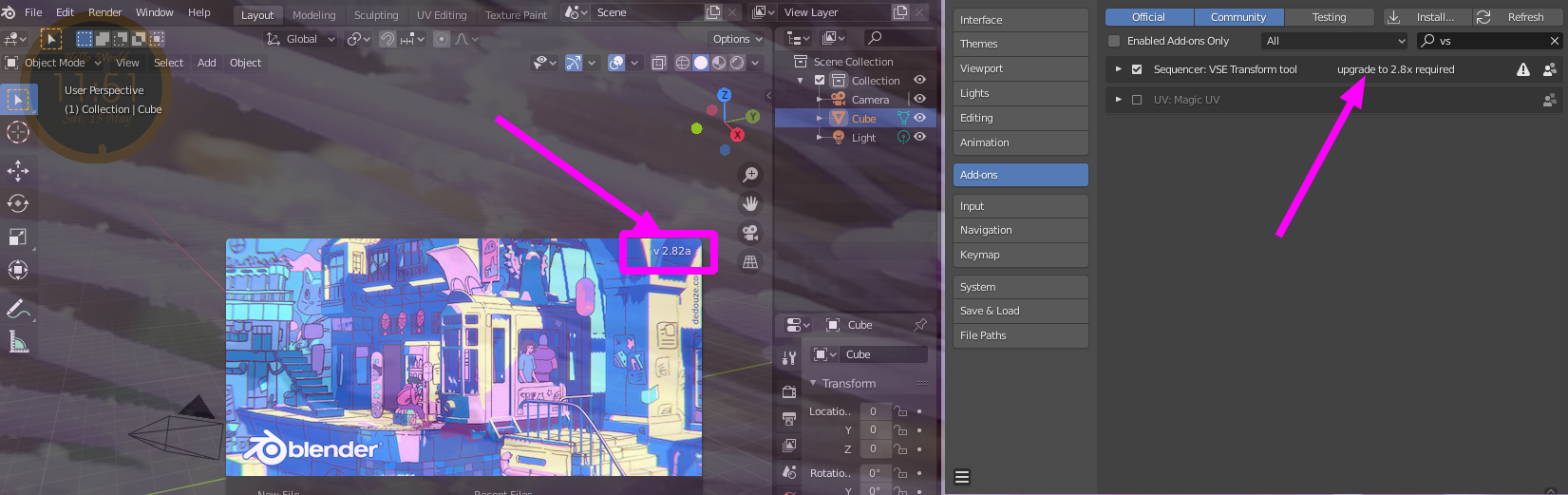Select material preview shading

pos(719,63)
